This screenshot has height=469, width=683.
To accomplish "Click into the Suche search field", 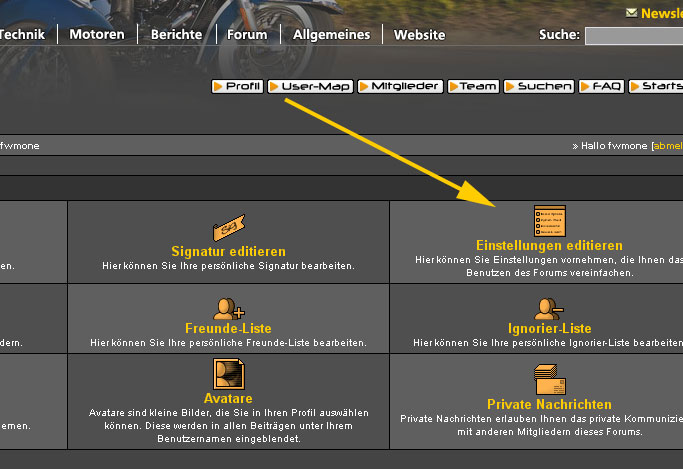I will [634, 36].
